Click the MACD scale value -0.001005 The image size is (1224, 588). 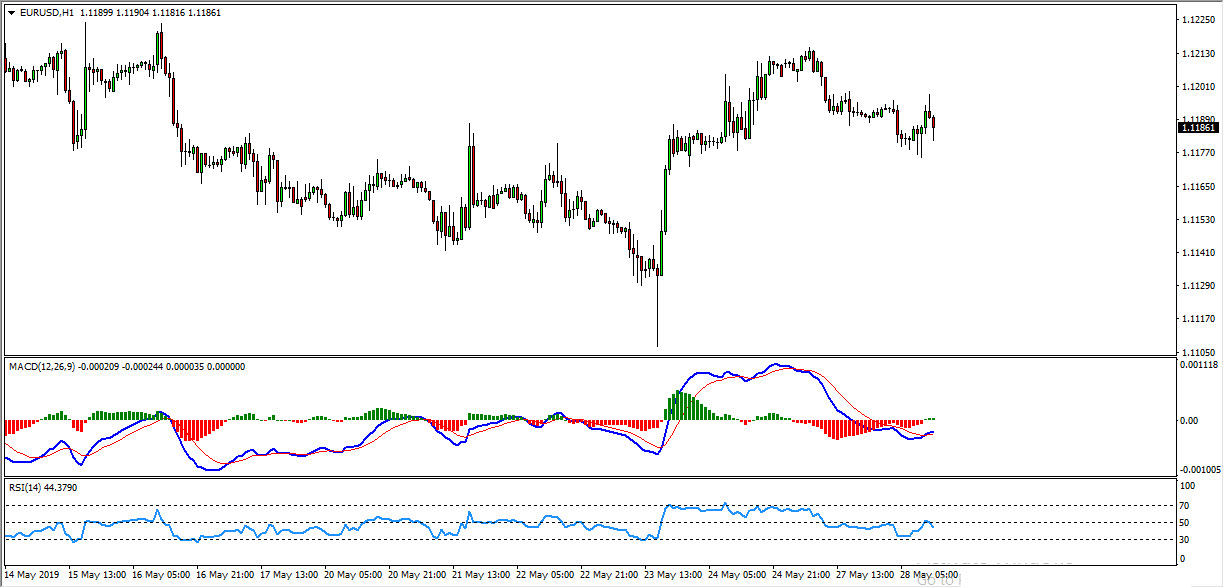point(1199,469)
